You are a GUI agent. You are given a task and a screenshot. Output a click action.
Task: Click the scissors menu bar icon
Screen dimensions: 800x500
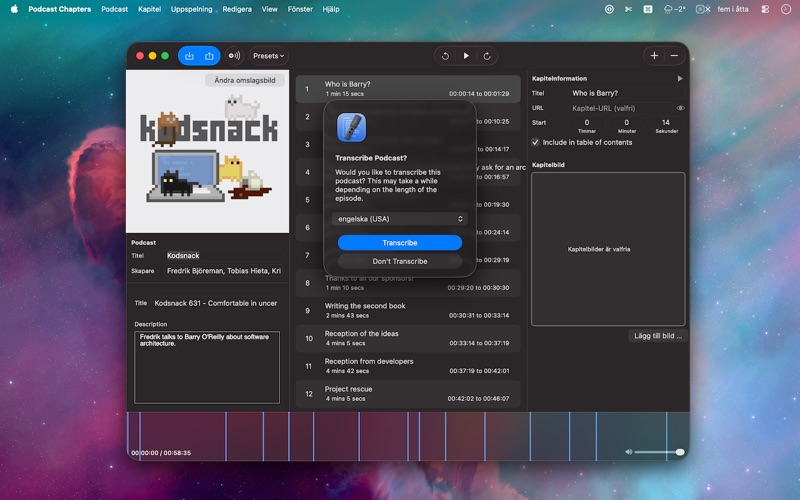(x=628, y=9)
